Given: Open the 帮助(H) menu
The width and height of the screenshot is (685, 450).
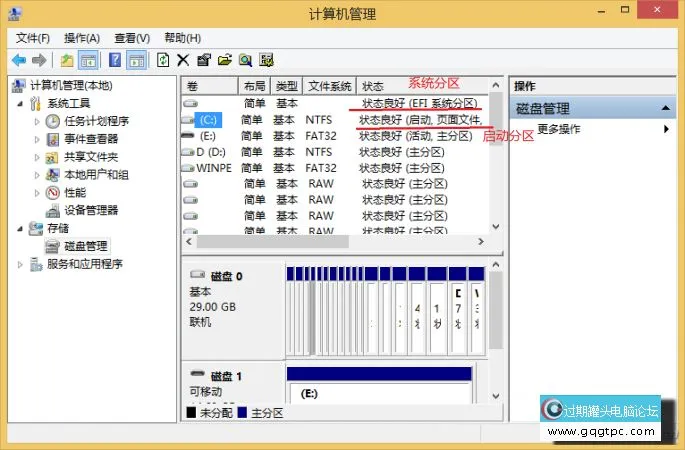Looking at the screenshot, I should pyautogui.click(x=183, y=38).
